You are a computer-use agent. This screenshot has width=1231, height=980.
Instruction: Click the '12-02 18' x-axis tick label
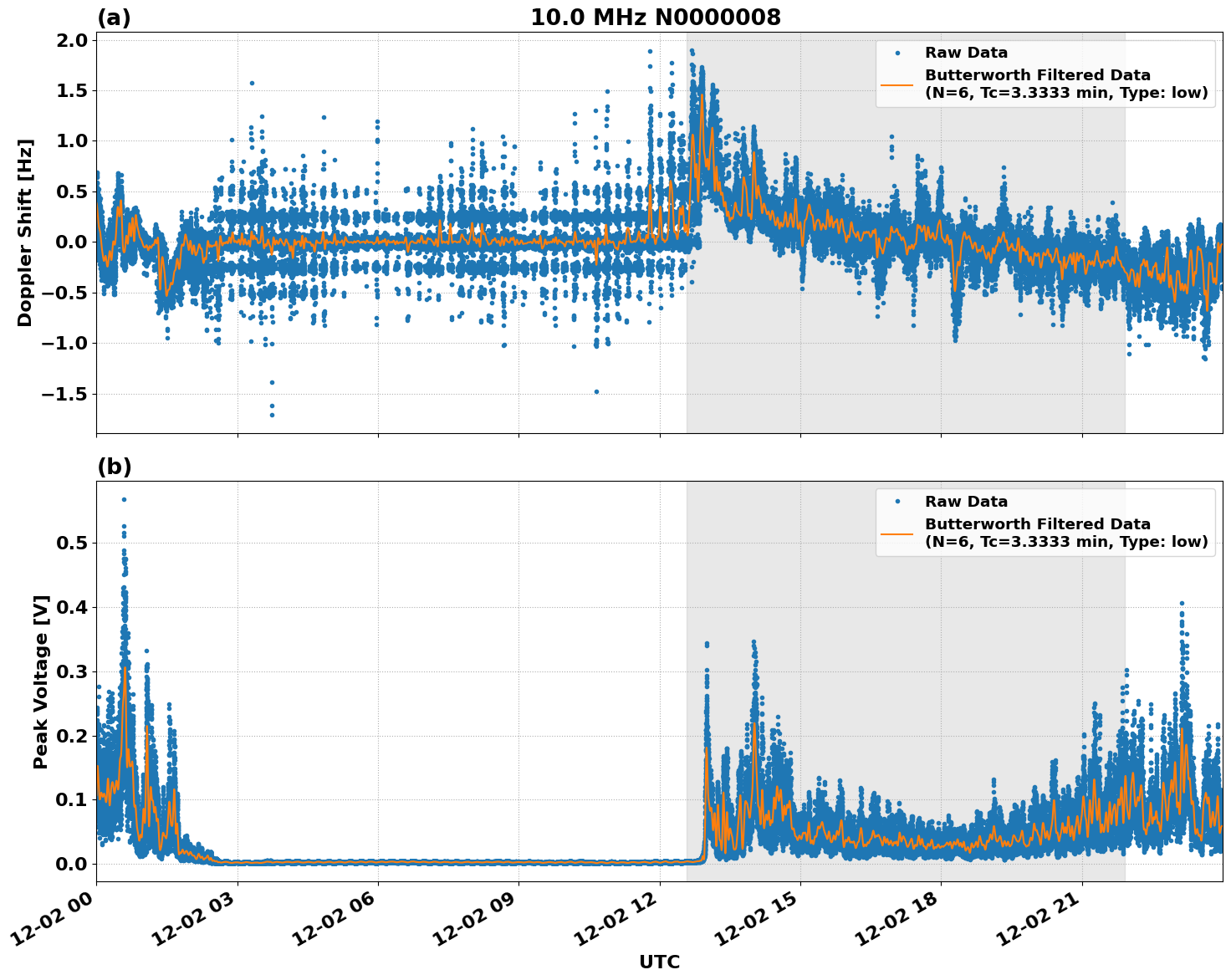coord(897,918)
